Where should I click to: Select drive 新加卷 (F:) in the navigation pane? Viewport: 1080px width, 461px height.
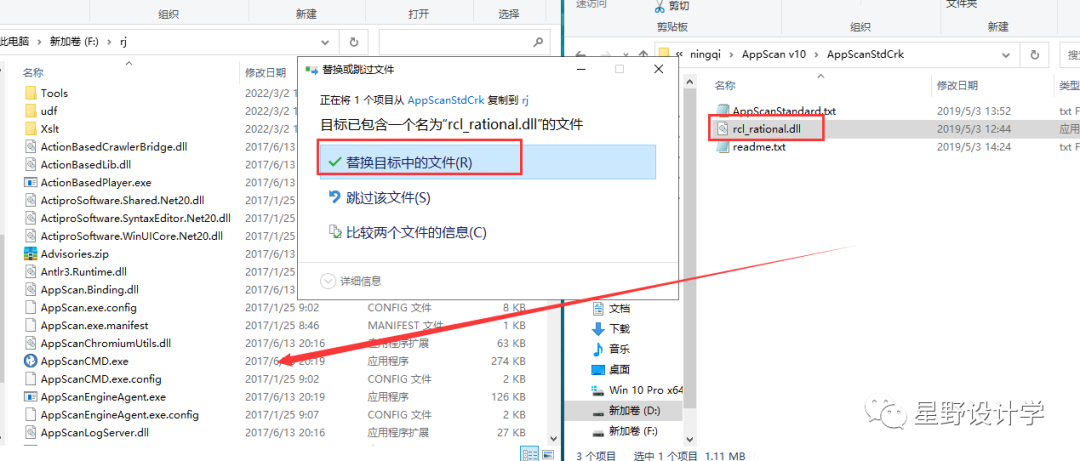point(632,431)
